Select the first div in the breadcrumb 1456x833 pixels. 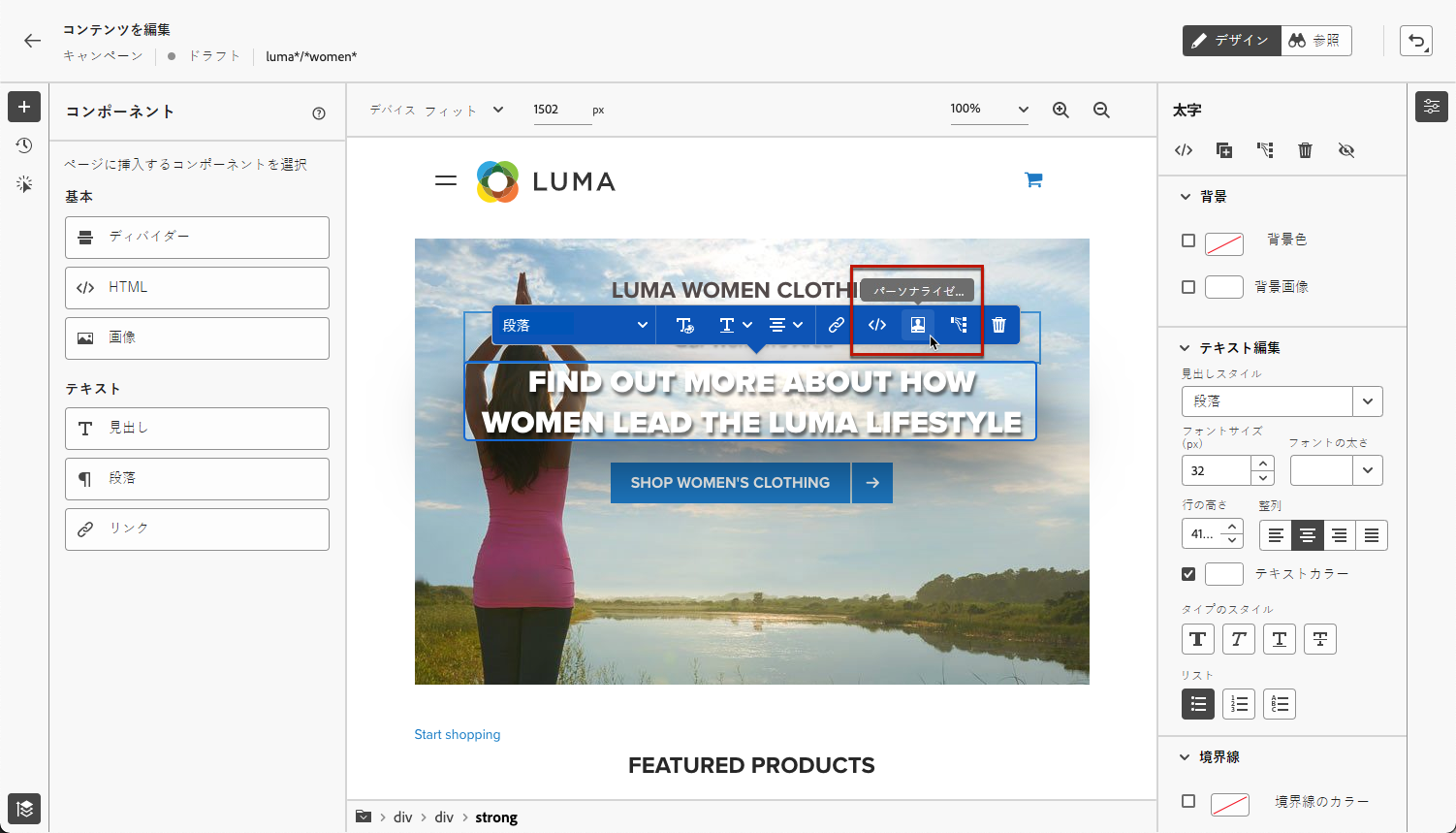coord(403,817)
